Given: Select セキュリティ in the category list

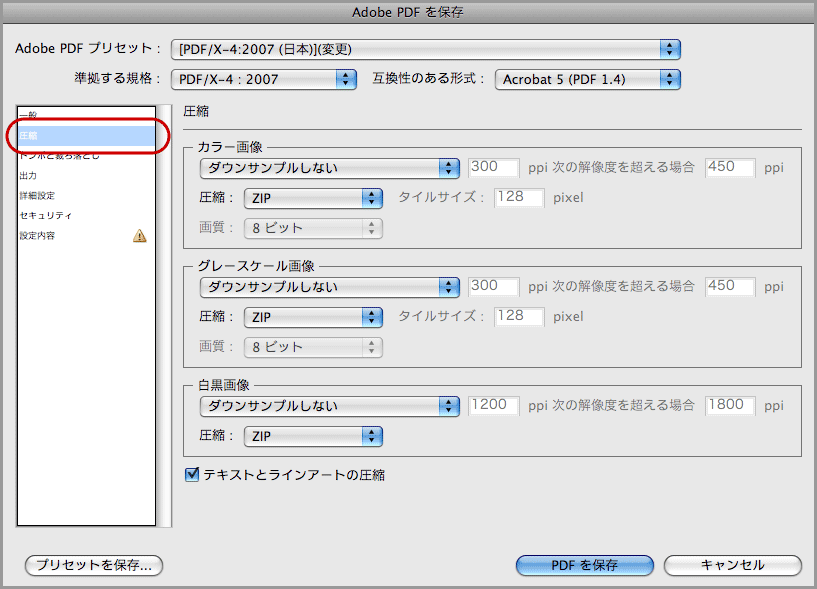Looking at the screenshot, I should point(86,215).
